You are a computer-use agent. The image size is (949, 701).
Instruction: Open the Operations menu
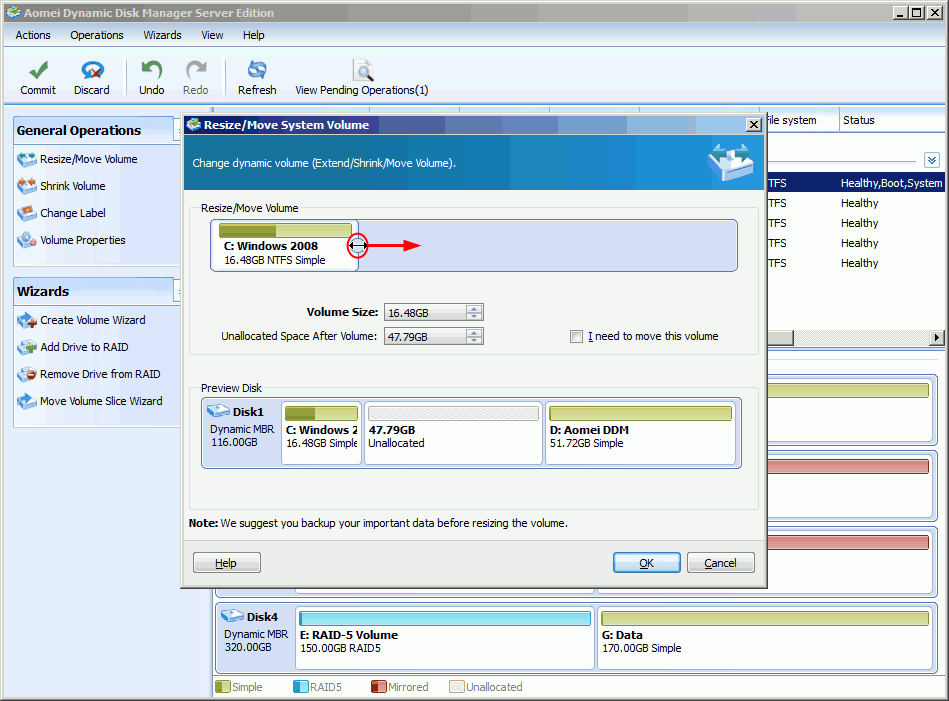tap(97, 35)
